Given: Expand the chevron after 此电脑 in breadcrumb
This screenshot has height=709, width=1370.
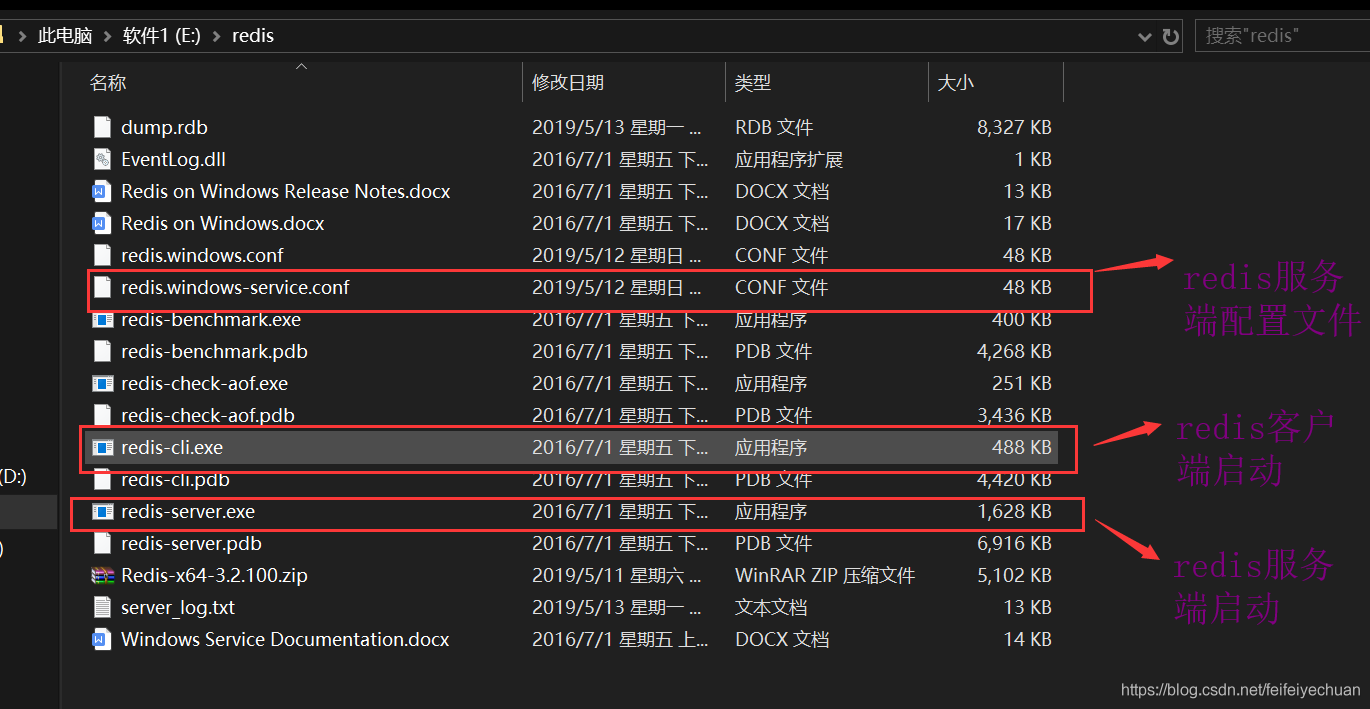Looking at the screenshot, I should [108, 36].
